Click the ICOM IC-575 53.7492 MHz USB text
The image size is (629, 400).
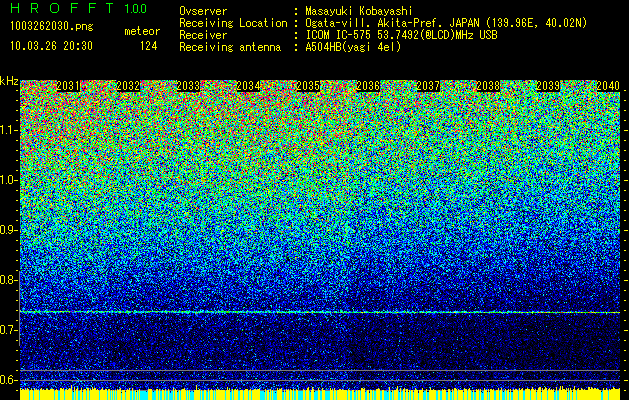(401, 35)
